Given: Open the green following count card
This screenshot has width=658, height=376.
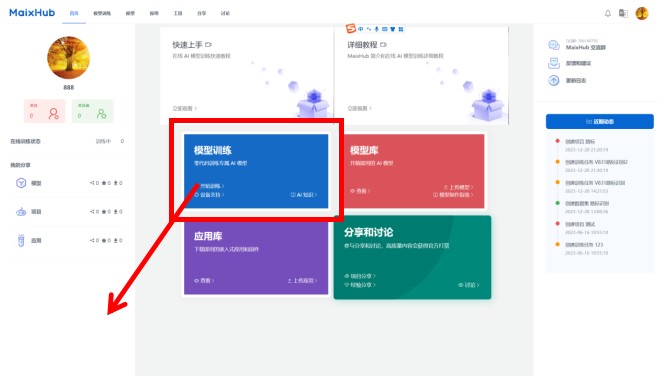Looking at the screenshot, I should tap(92, 111).
